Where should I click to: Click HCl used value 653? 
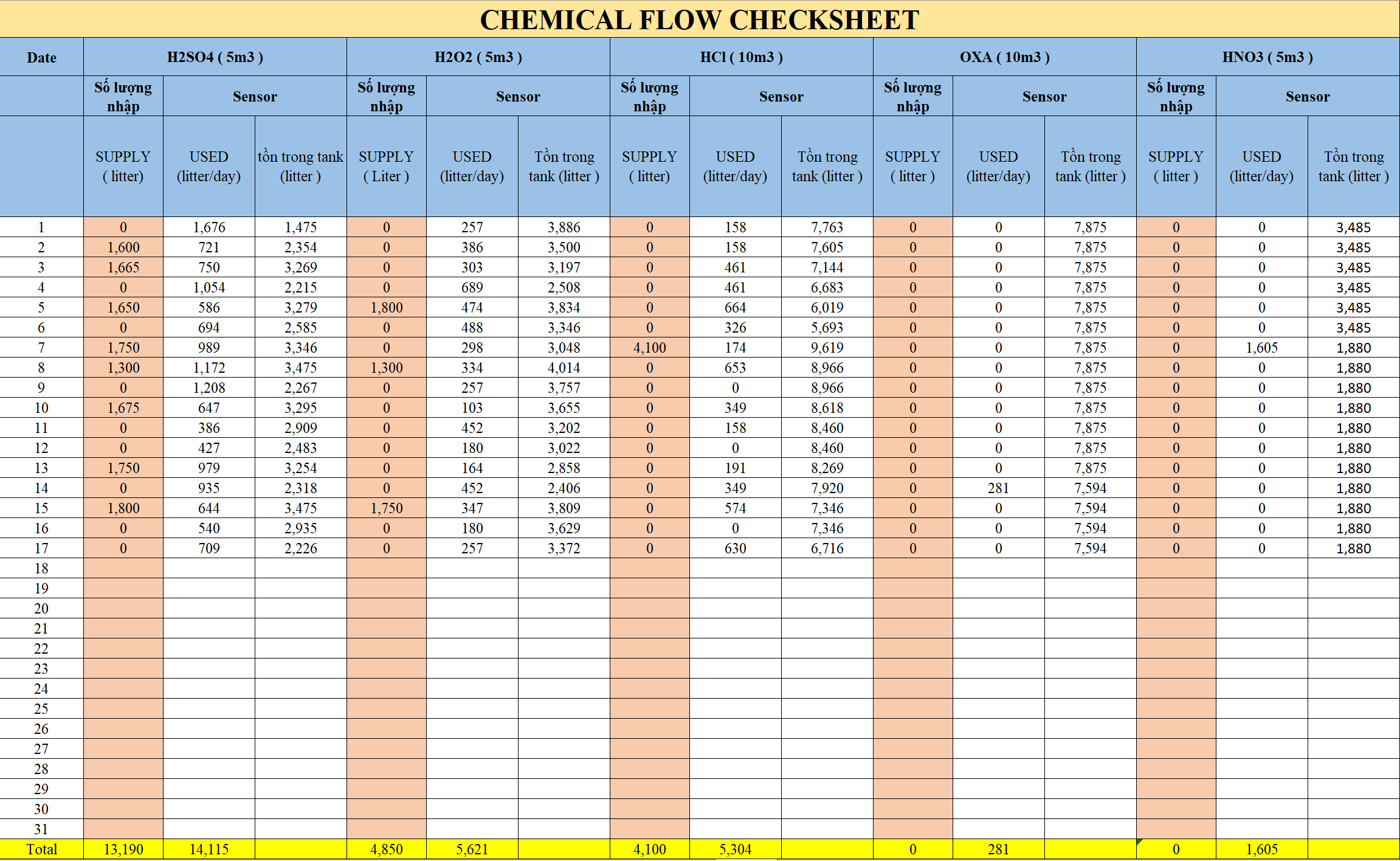click(736, 368)
